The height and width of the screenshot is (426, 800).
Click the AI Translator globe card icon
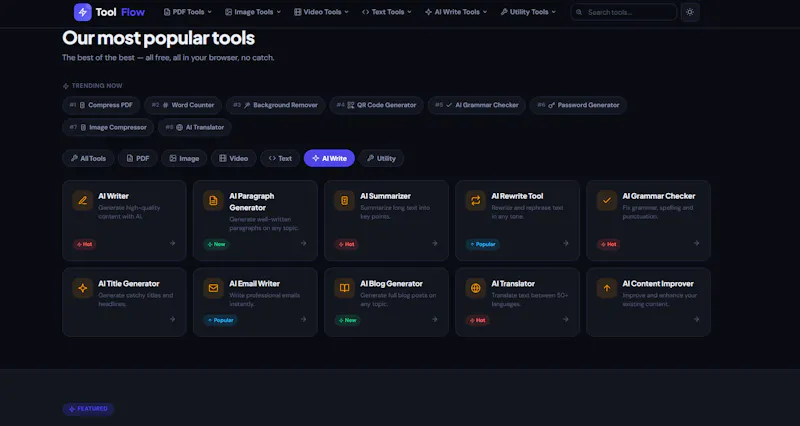point(476,288)
